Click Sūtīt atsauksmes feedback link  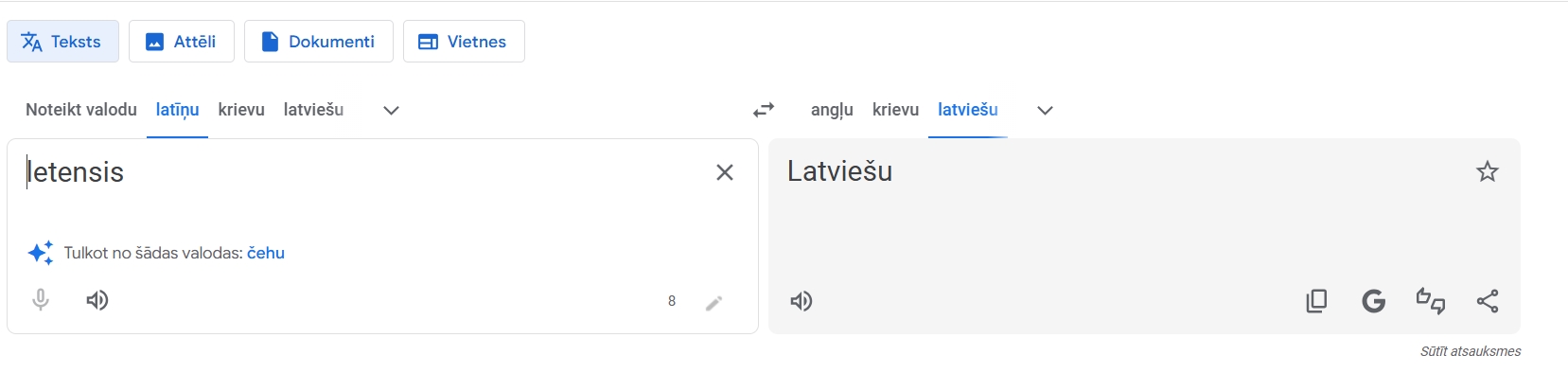click(1470, 351)
